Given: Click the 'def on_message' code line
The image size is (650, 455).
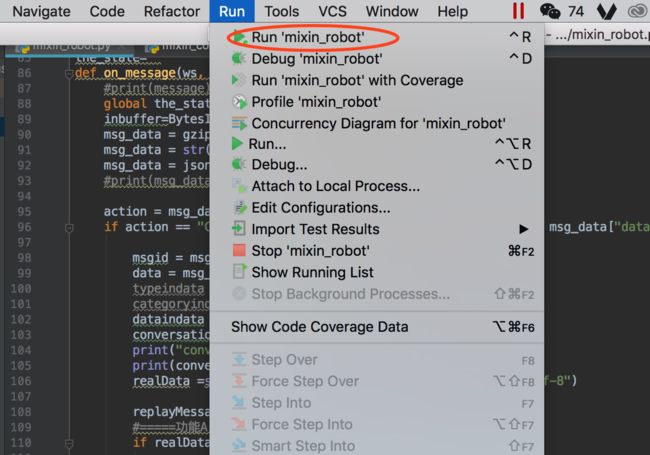Looking at the screenshot, I should point(142,73).
